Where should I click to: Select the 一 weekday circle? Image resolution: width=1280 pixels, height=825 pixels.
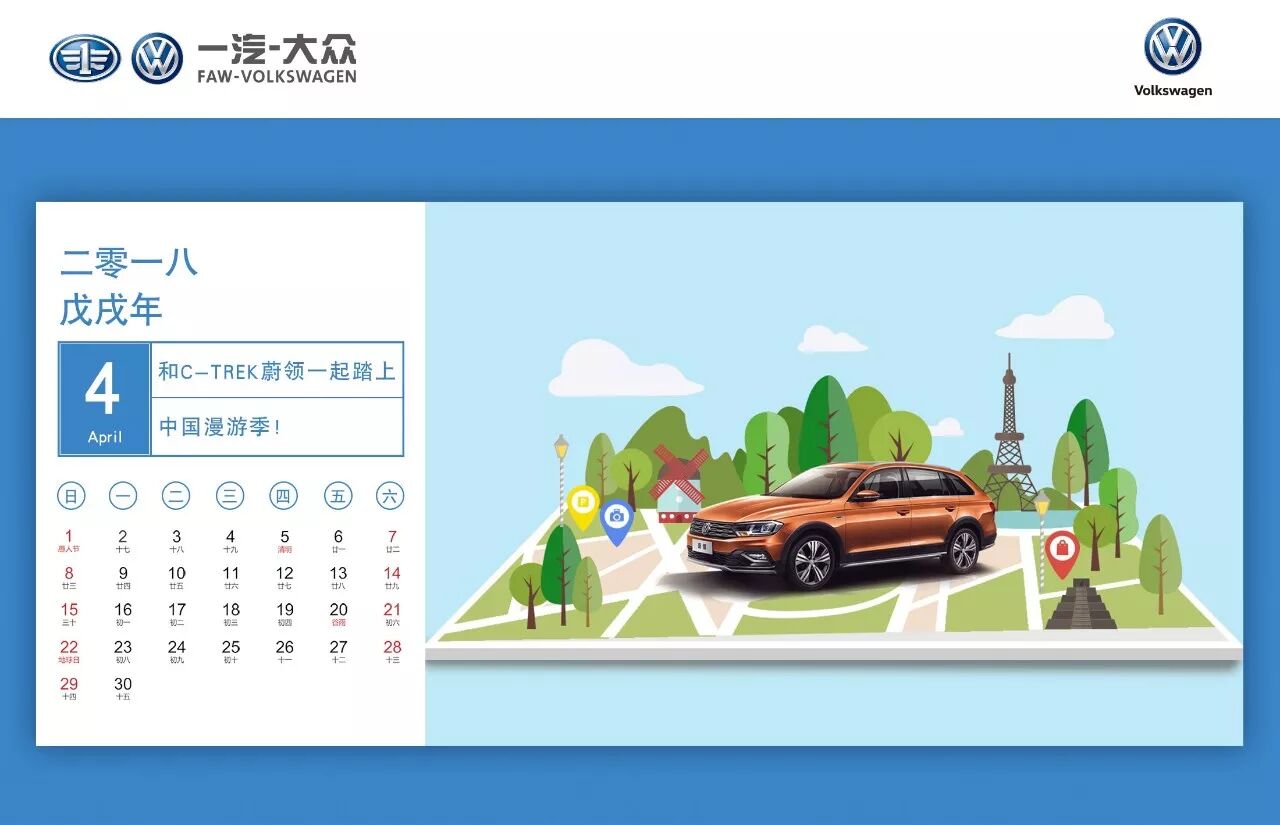[123, 495]
